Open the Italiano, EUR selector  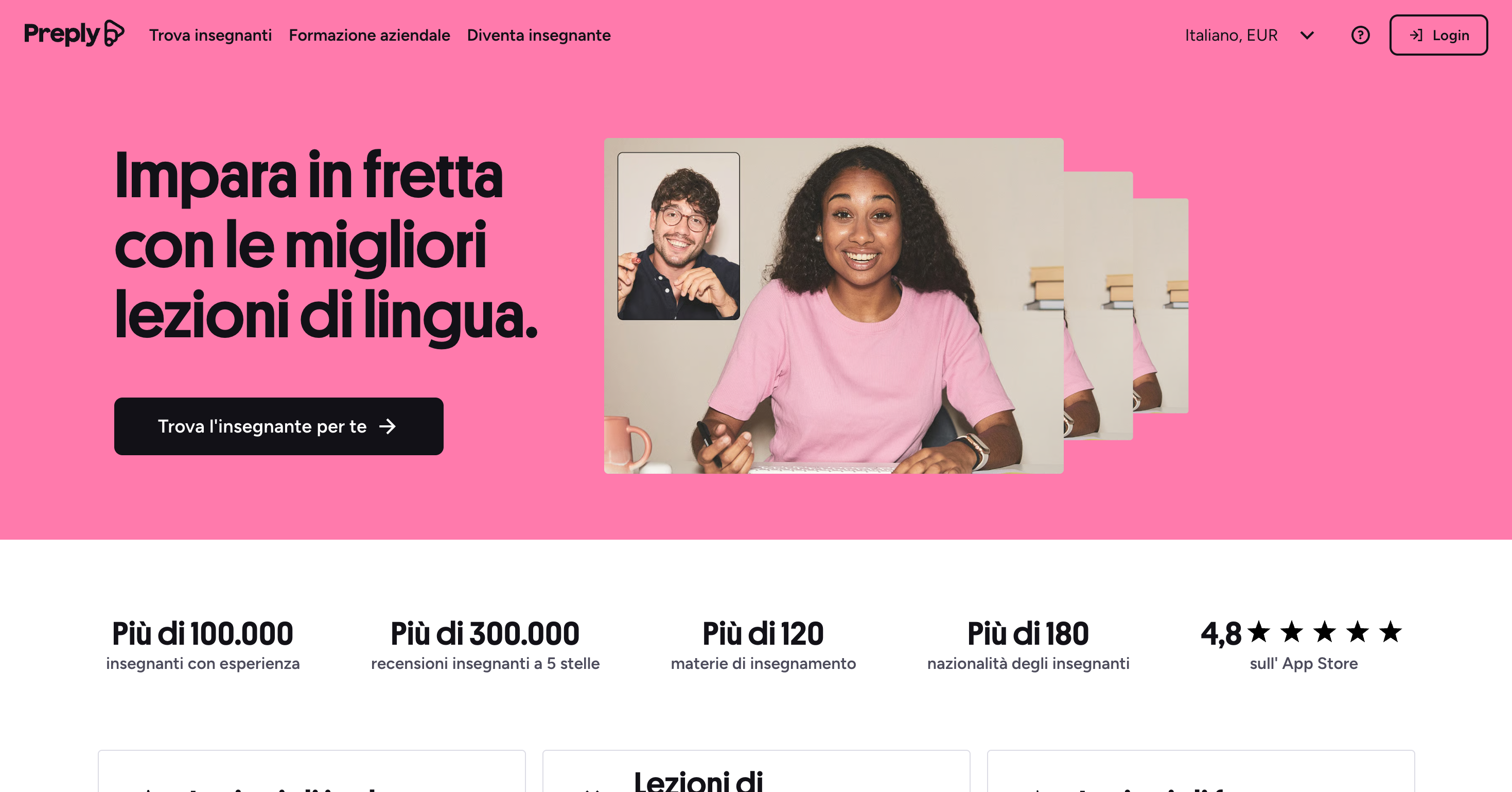pos(1249,35)
